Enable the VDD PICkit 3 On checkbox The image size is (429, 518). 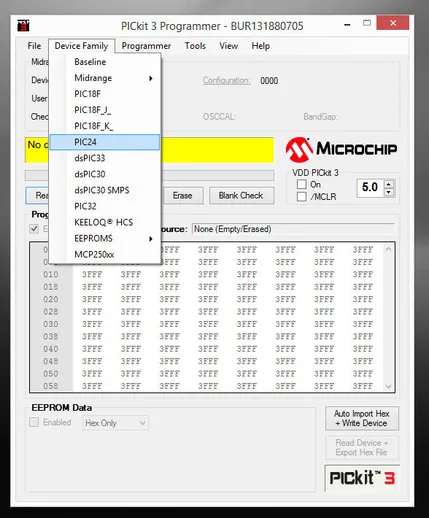pyautogui.click(x=302, y=184)
